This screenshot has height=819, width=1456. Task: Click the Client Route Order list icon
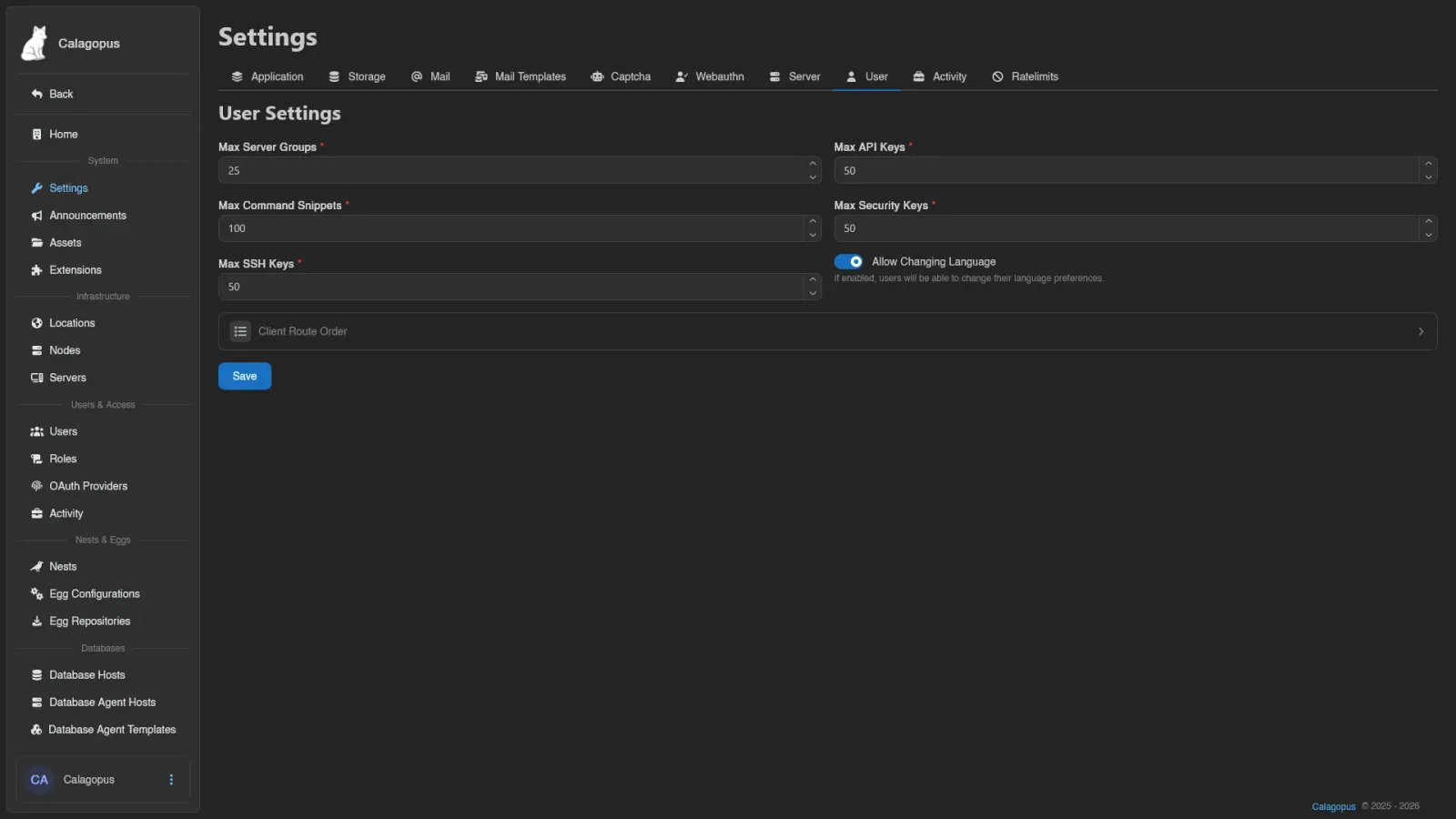coord(240,331)
